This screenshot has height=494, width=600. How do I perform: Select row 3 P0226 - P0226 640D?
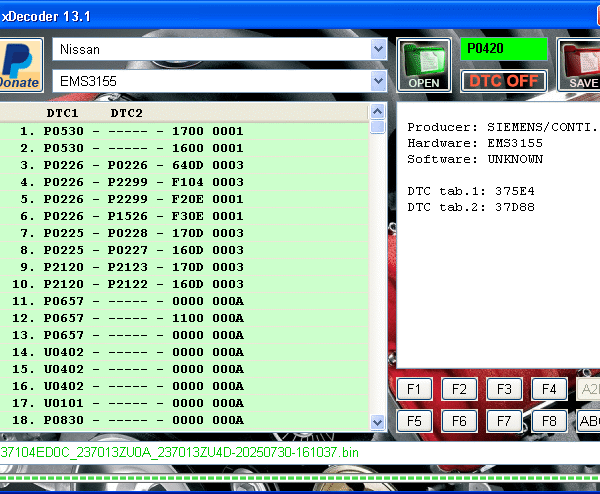(x=184, y=165)
